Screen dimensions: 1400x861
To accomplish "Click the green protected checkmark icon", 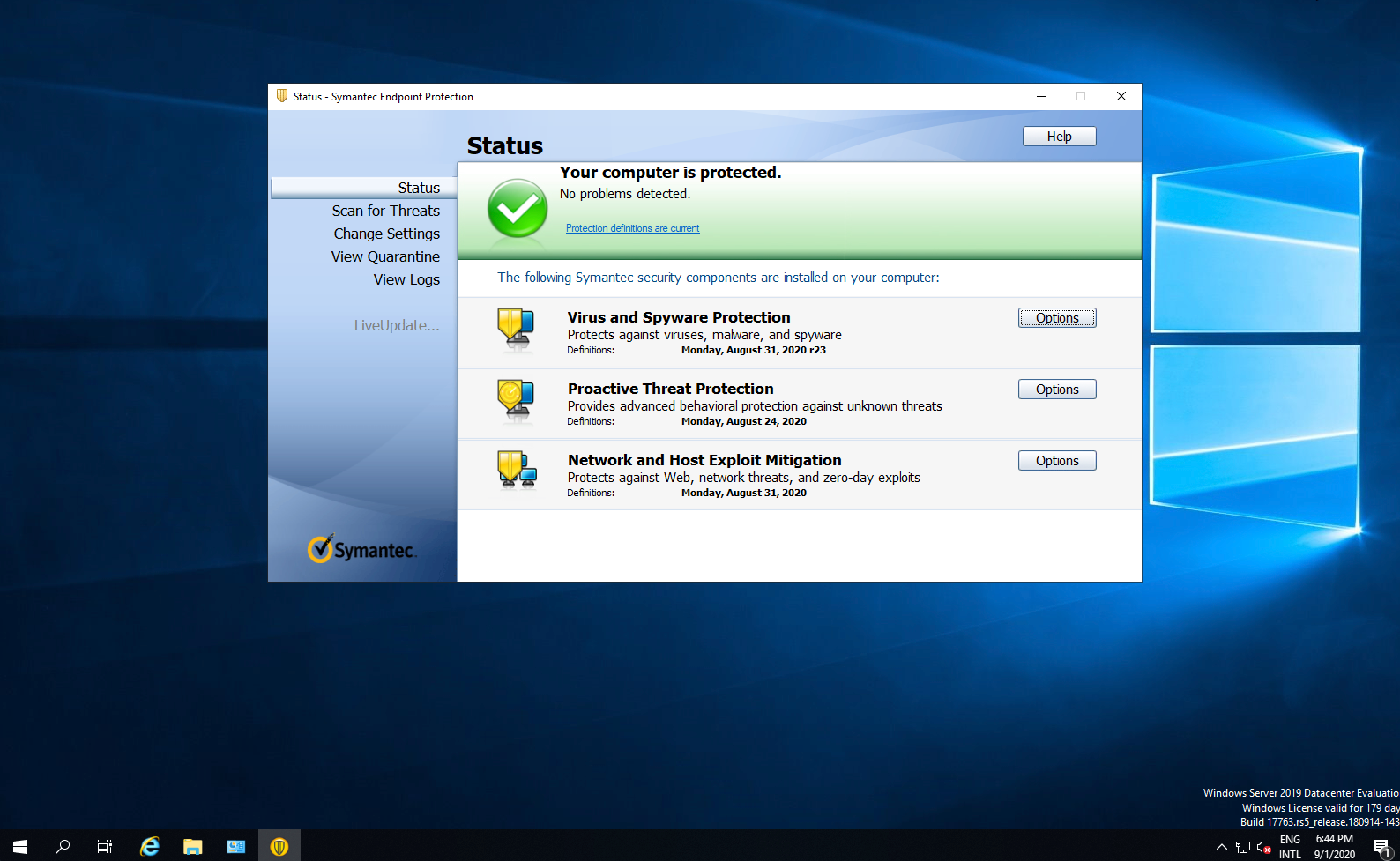I will pyautogui.click(x=518, y=209).
